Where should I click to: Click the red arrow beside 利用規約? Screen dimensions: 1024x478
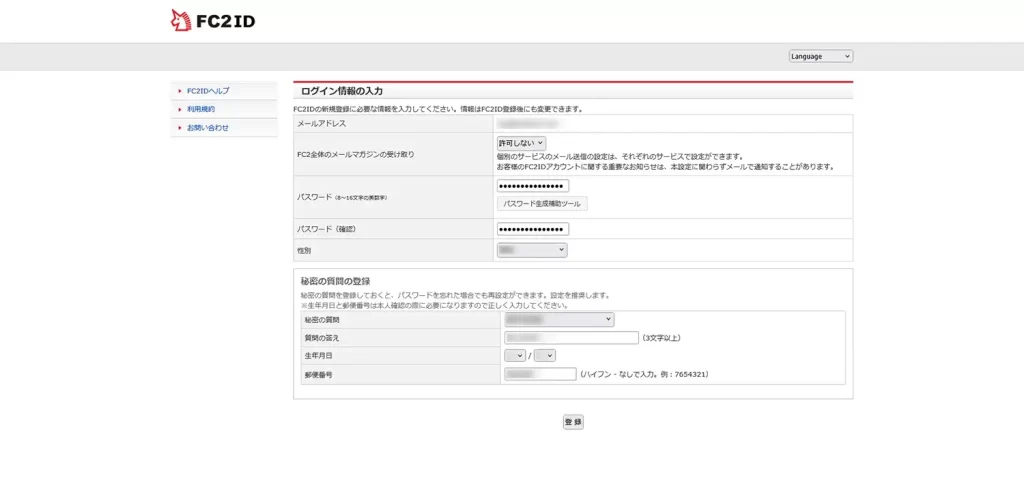pos(179,109)
